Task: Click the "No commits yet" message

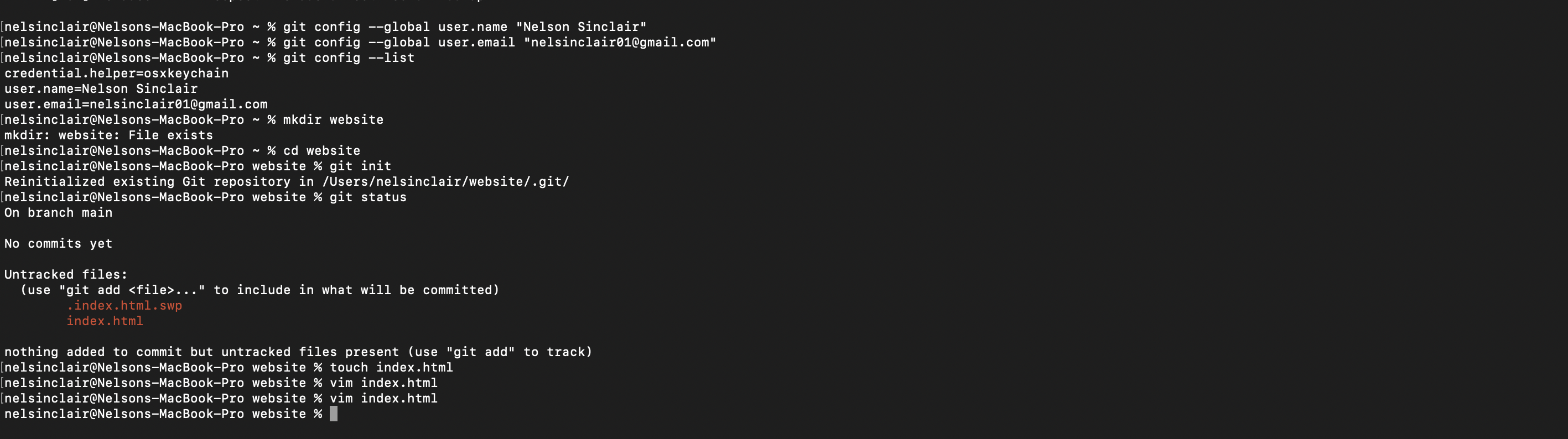Action: (59, 244)
